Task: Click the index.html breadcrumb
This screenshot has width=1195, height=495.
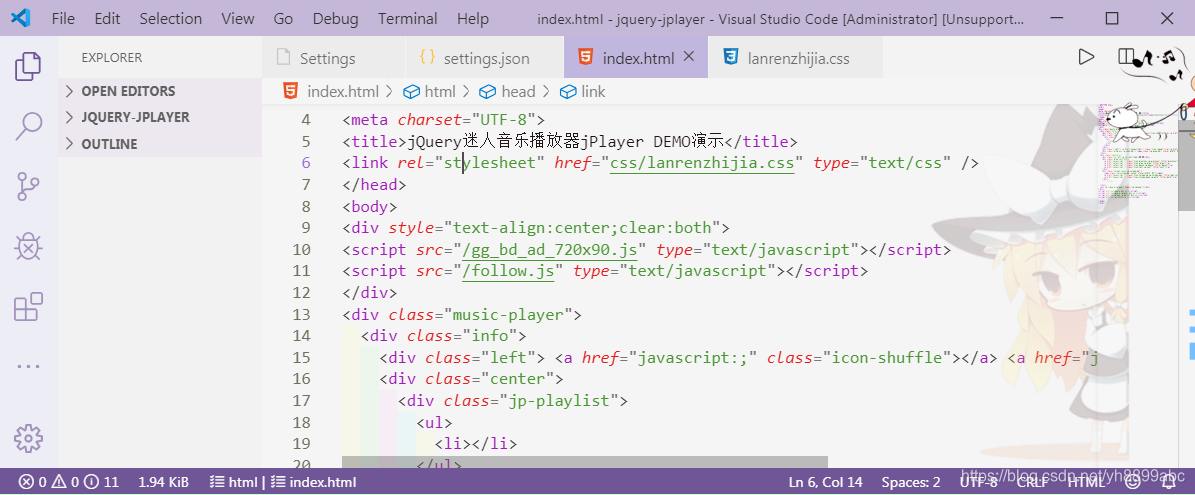Action: [343, 91]
